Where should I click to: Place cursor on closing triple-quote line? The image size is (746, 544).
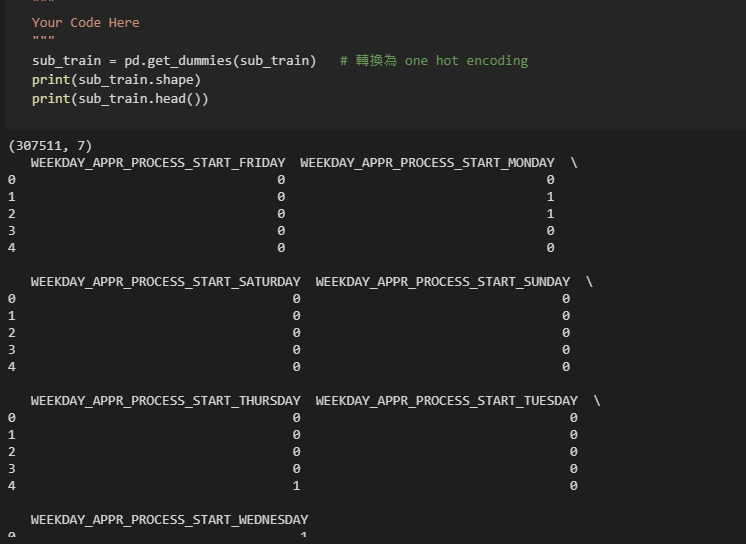43,41
